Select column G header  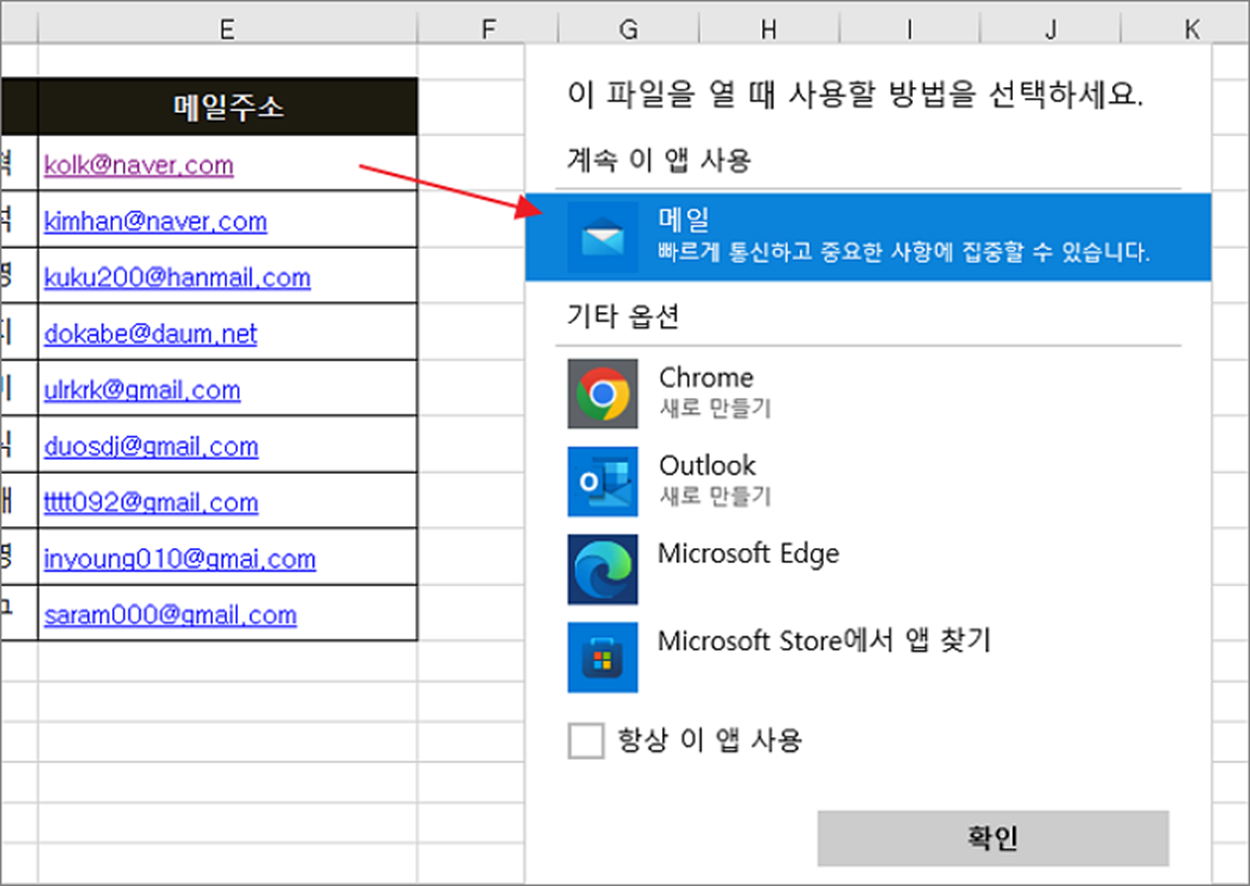click(628, 29)
